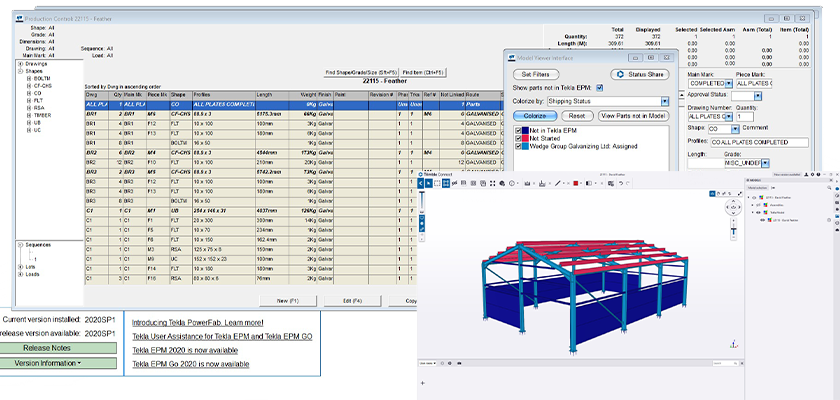Open Introducing Tekla PowerFab link
This screenshot has width=840, height=400.
[198, 322]
